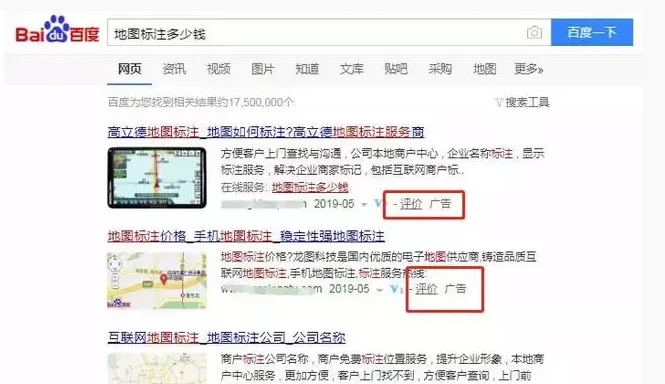Click the GPS navigator thumbnail of first result
The width and height of the screenshot is (665, 384).
point(157,178)
